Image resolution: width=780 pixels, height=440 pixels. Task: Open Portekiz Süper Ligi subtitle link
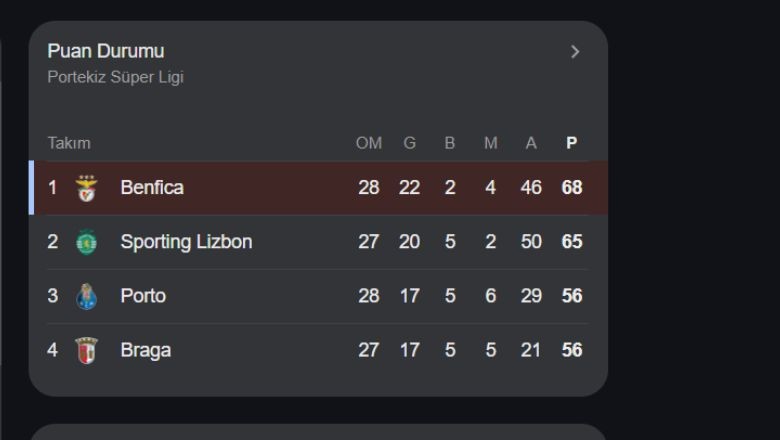coord(115,77)
